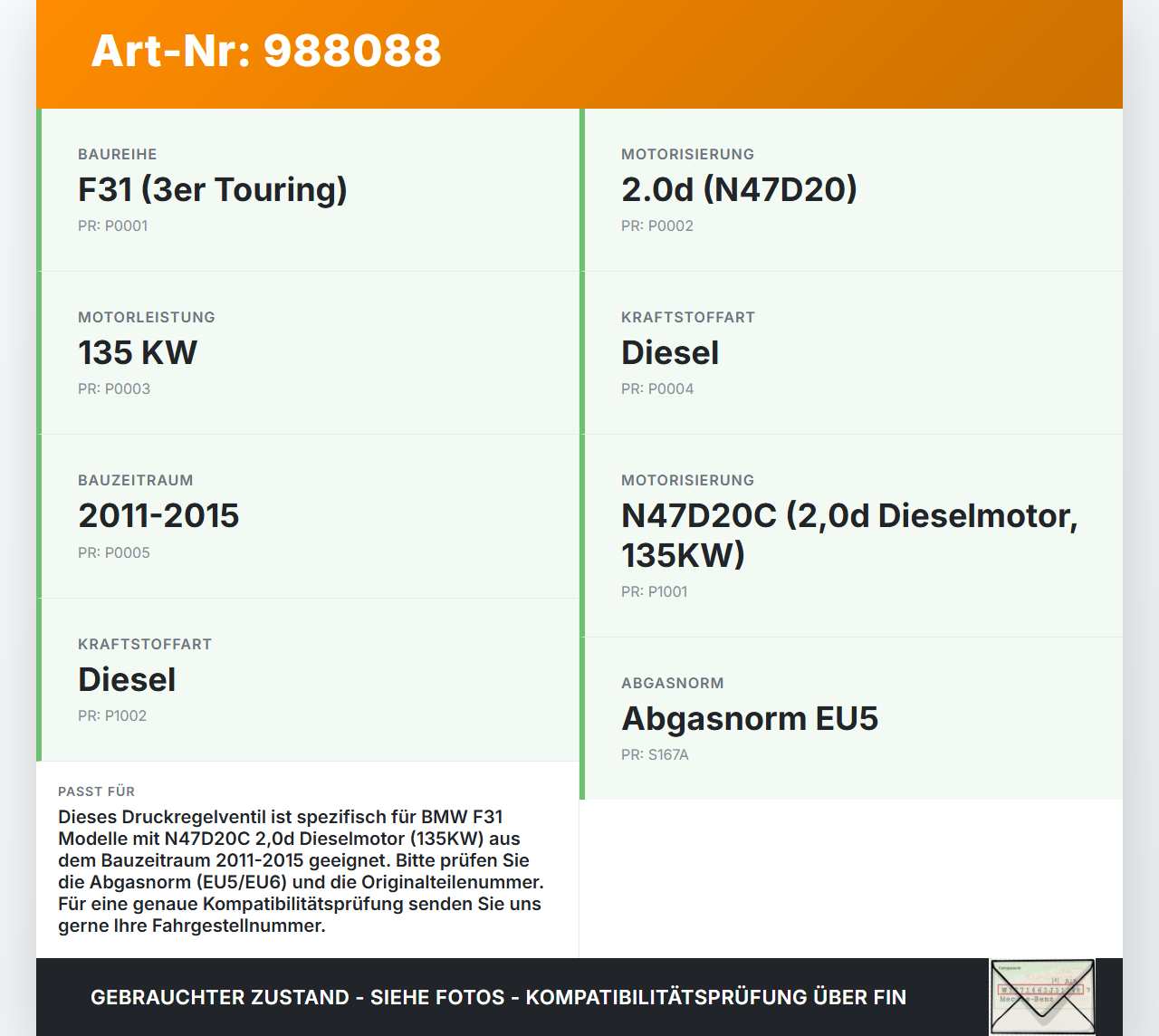Image resolution: width=1159 pixels, height=1036 pixels.
Task: Click the Diesel value with PR: P0004
Action: (x=670, y=353)
